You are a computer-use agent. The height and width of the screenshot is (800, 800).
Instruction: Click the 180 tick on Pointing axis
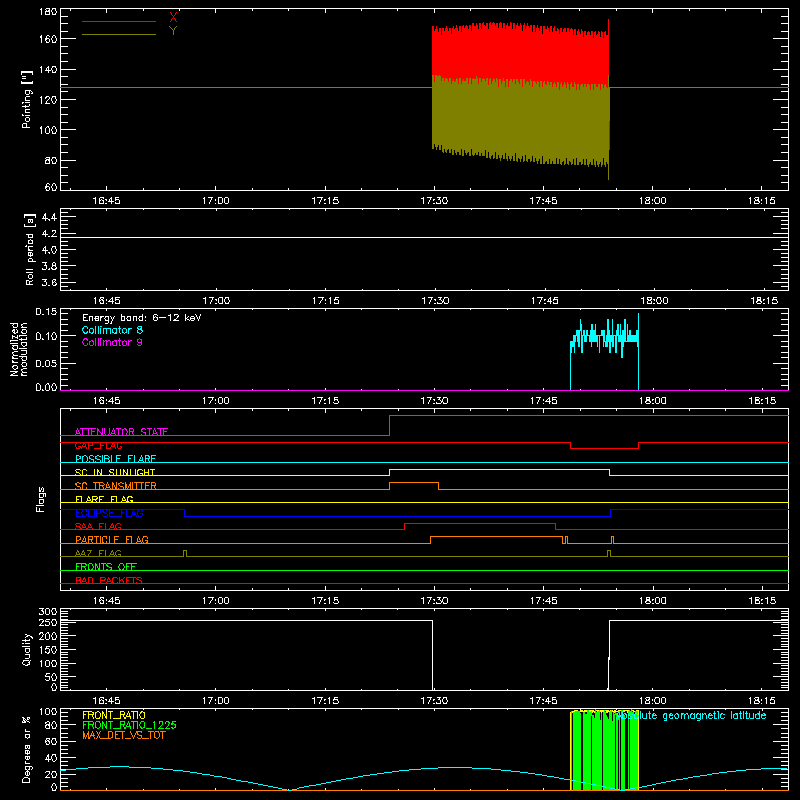coord(48,12)
